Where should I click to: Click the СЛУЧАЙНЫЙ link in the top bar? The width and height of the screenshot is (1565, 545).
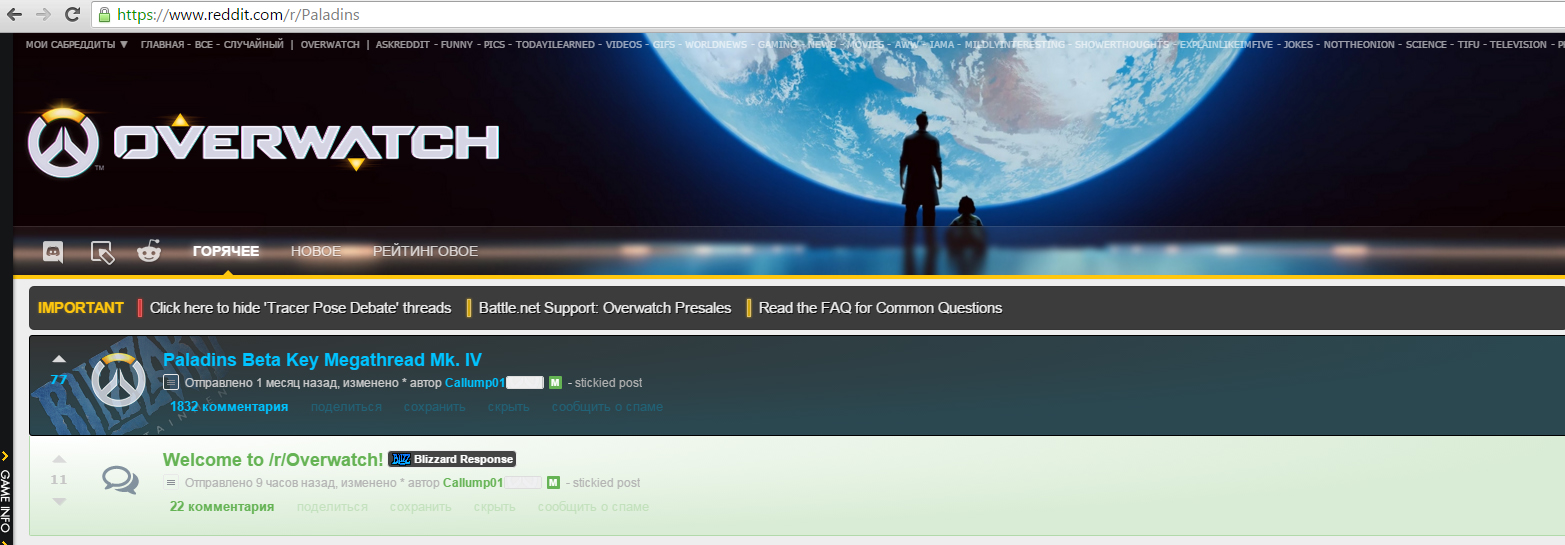[x=255, y=44]
